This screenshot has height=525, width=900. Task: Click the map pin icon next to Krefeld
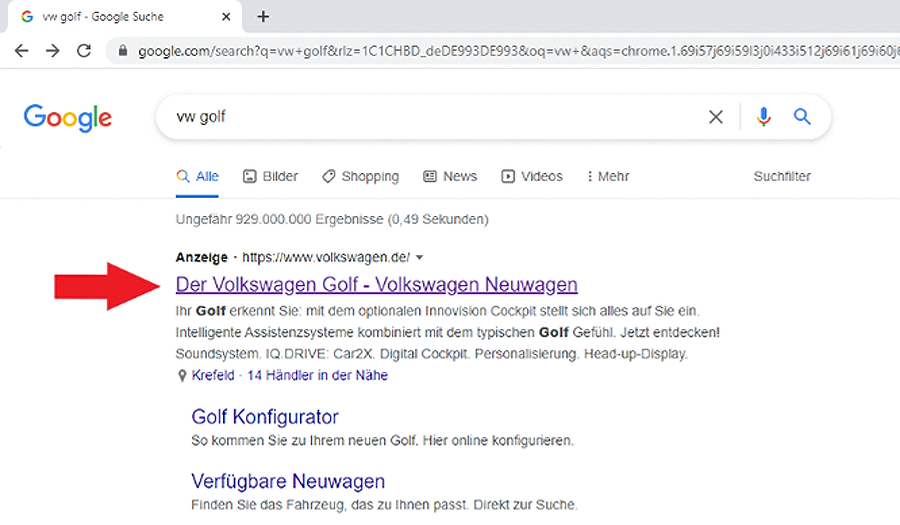coord(182,376)
